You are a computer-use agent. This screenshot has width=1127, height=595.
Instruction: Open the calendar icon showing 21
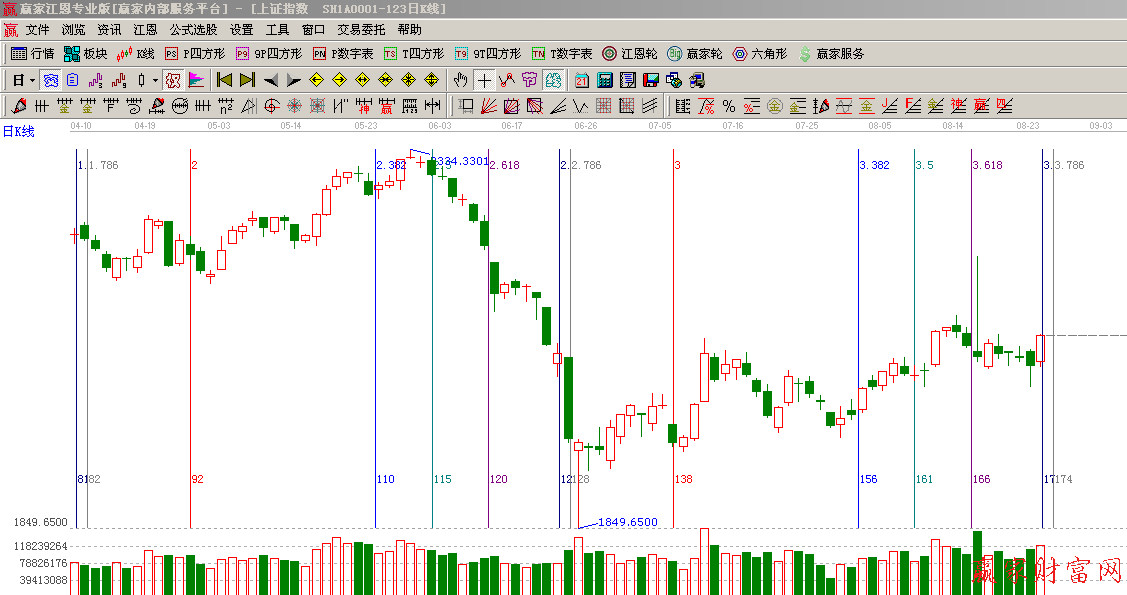(x=582, y=80)
